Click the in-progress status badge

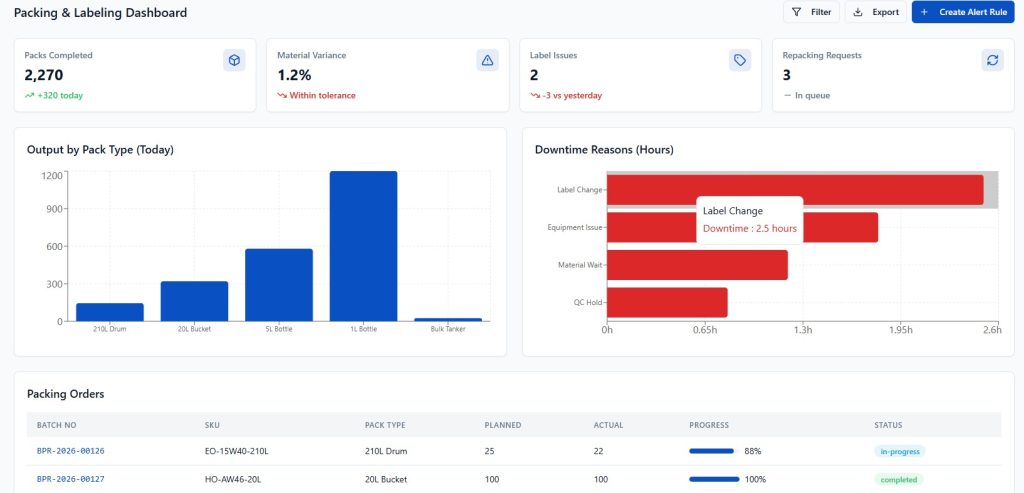point(899,451)
